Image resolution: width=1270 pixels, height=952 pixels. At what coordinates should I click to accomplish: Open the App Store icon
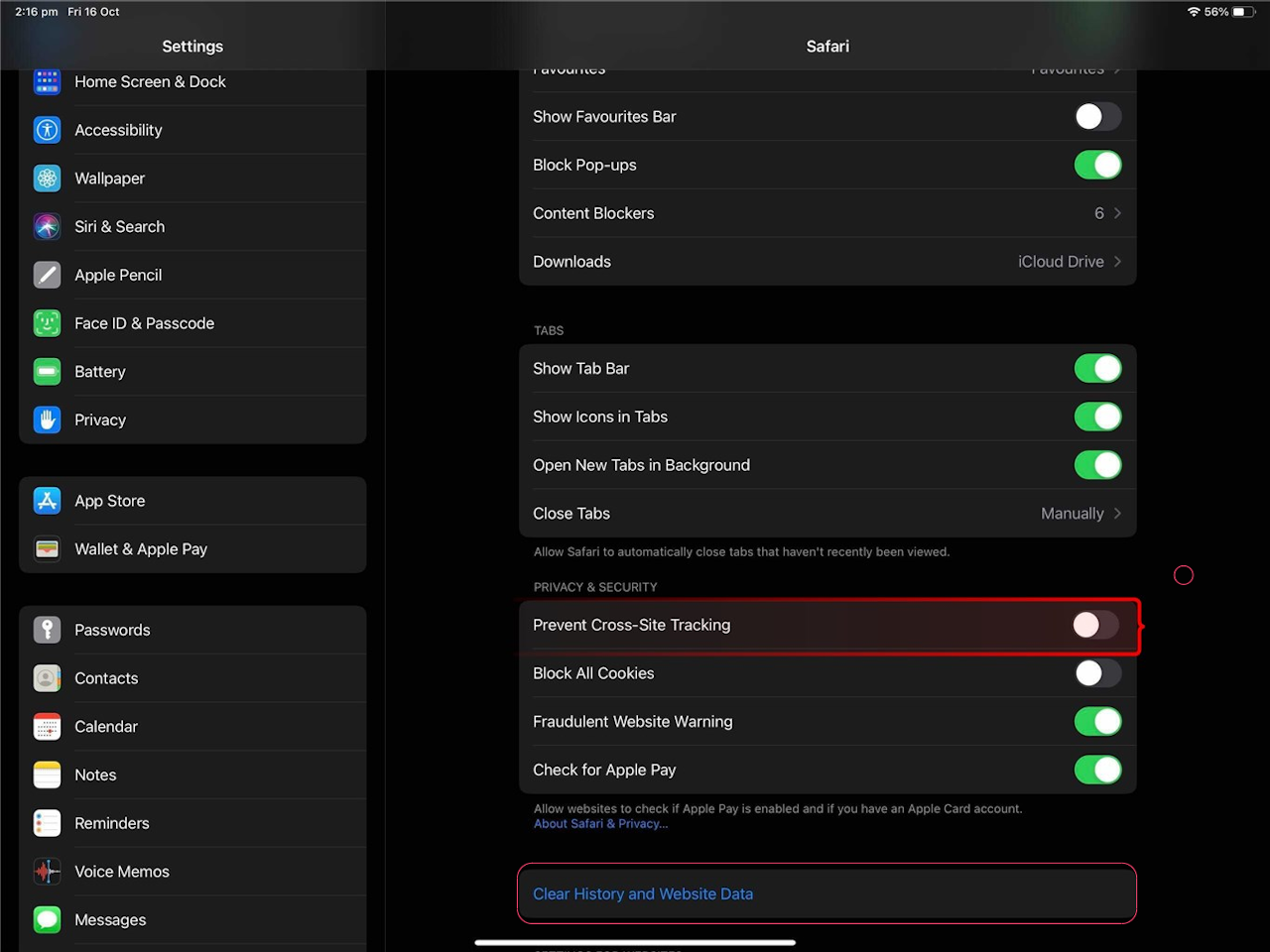(47, 501)
